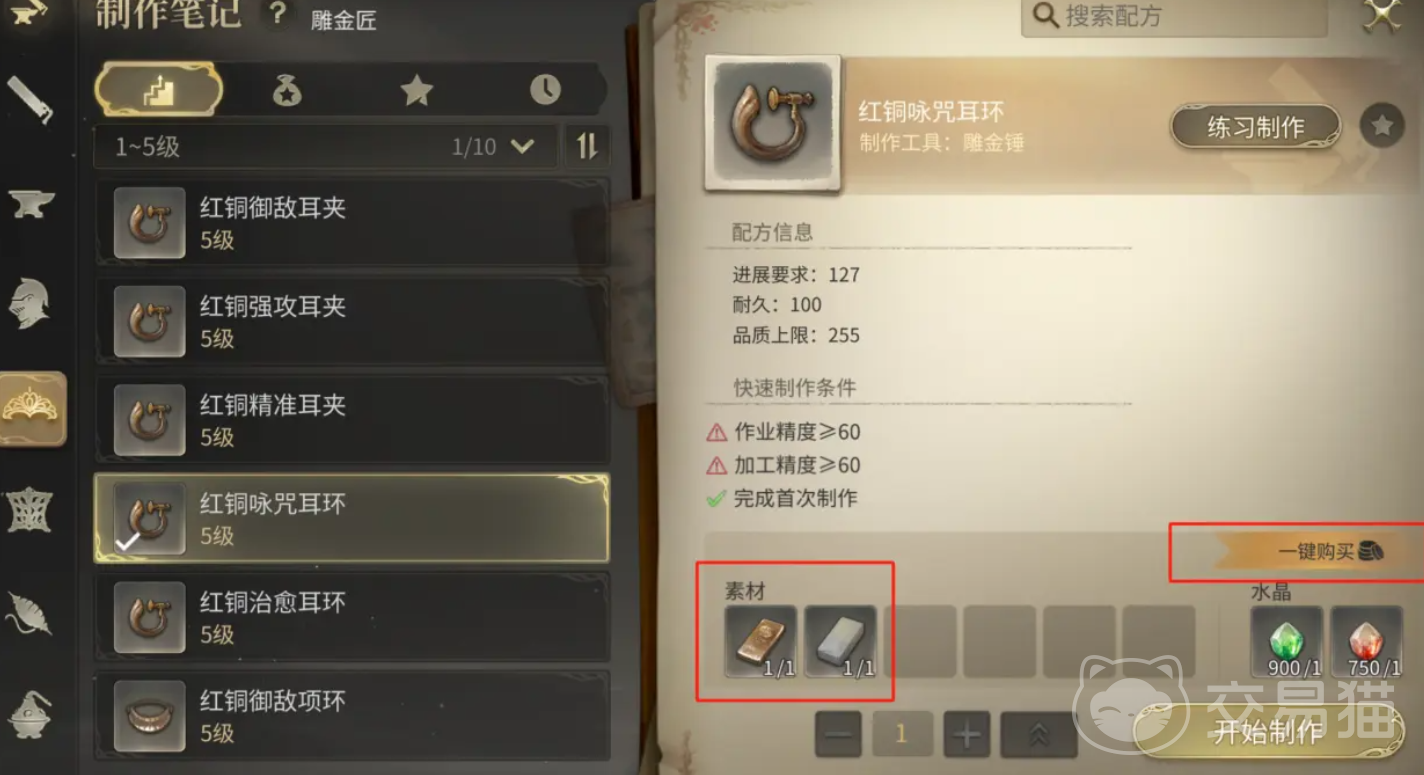Click the maximize quantity double-arrow button
This screenshot has width=1424, height=775.
pos(1038,735)
